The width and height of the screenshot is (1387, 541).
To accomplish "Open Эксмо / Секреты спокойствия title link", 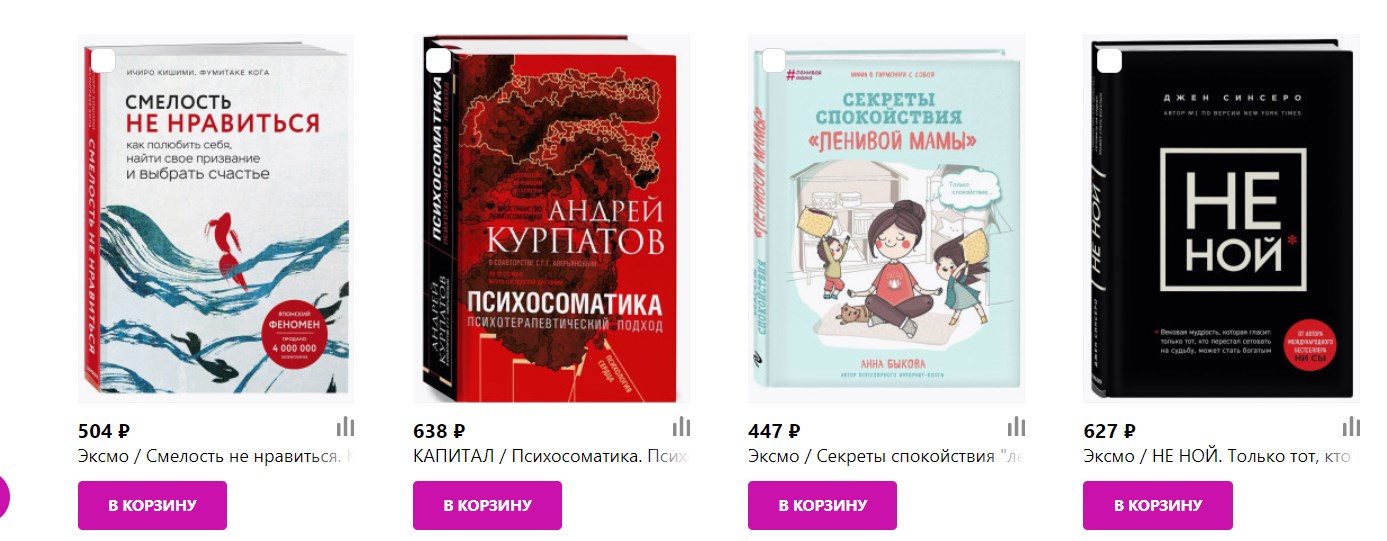I will (x=886, y=456).
